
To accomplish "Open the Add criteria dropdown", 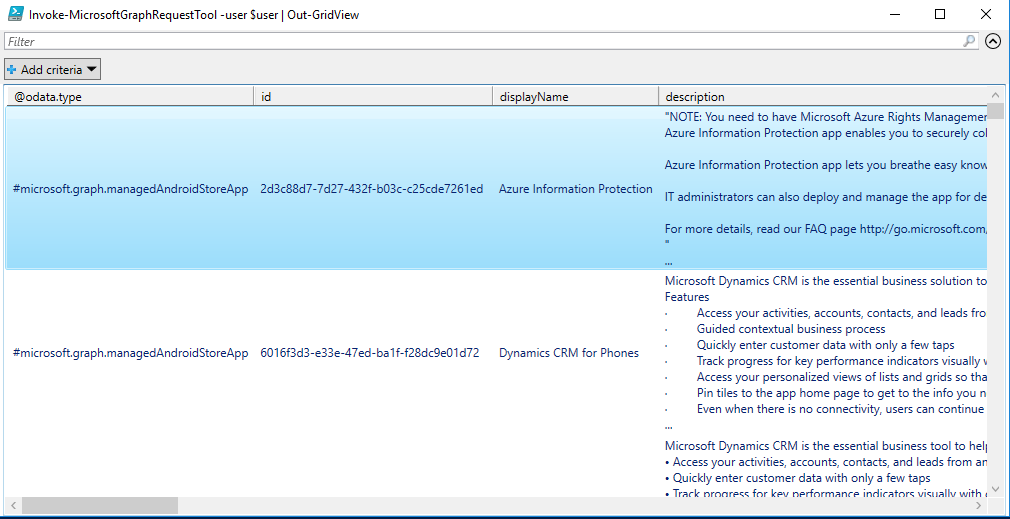I will (52, 69).
